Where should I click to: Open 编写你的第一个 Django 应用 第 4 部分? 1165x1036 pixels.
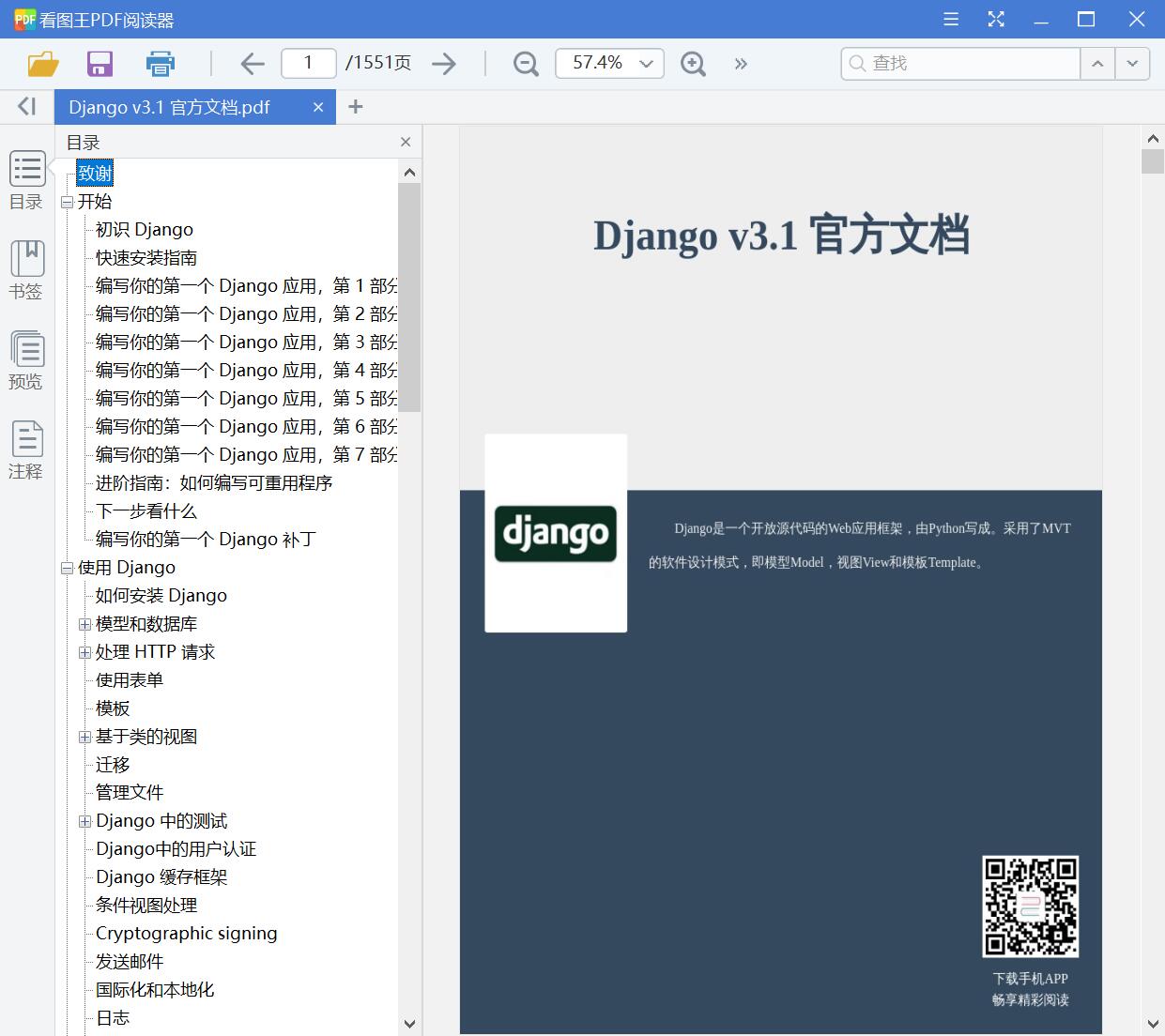click(x=246, y=371)
